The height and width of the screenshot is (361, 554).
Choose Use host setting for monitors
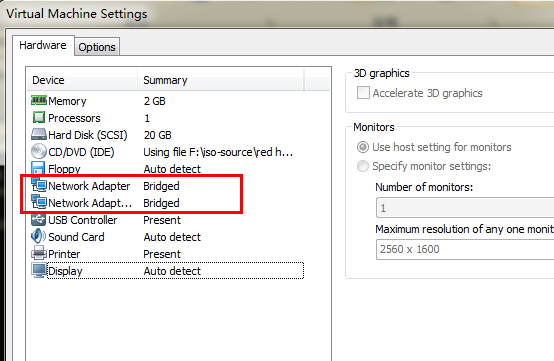point(363,147)
